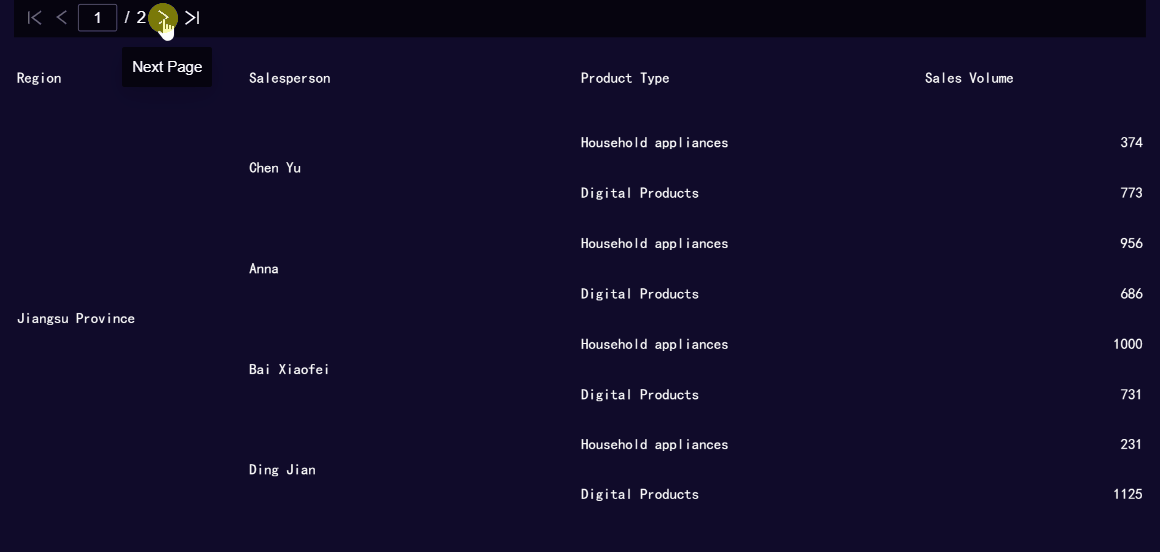The image size is (1160, 552).
Task: Click the Anna salesperson cell
Action: click(x=264, y=269)
